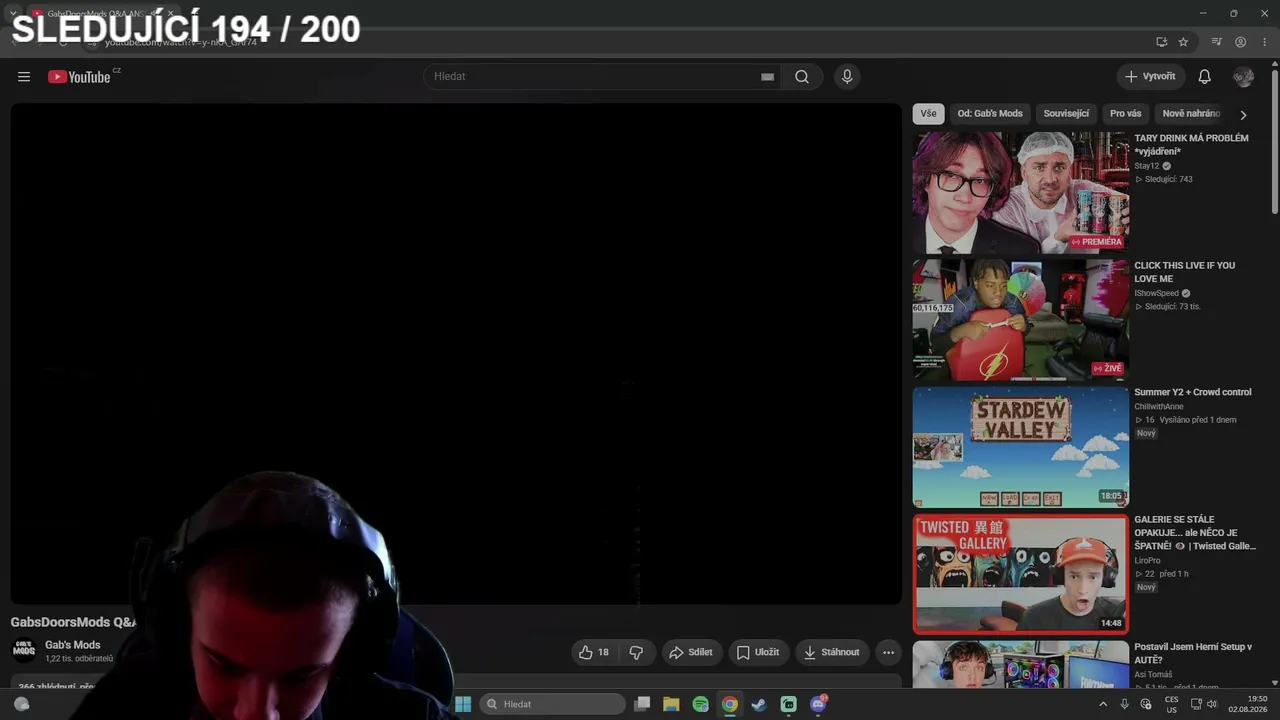Show hidden system tray icons
Viewport: 1280px width, 720px height.
1103,704
